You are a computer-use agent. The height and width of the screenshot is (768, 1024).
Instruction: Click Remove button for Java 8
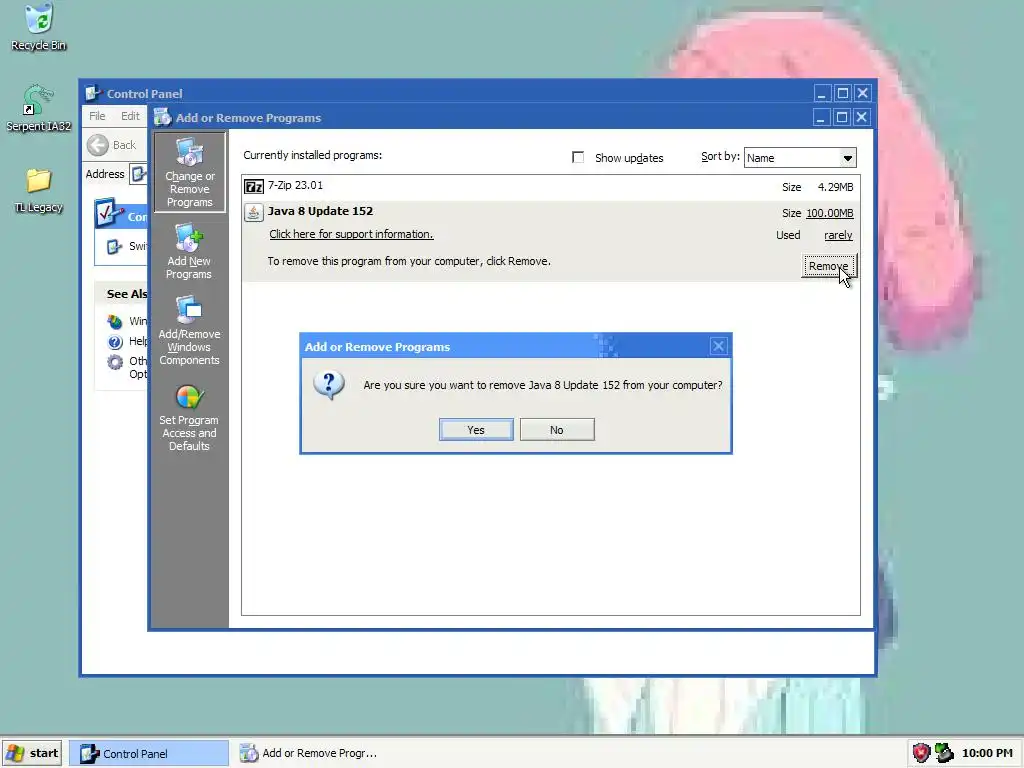828,266
